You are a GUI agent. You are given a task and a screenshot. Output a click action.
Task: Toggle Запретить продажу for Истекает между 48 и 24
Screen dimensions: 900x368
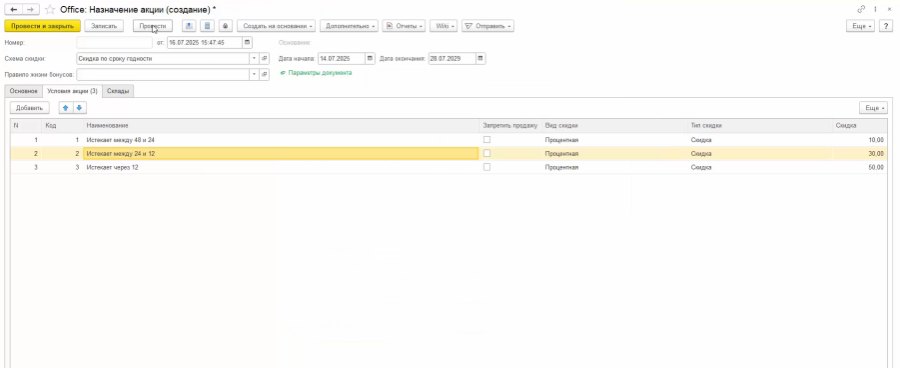(487, 140)
